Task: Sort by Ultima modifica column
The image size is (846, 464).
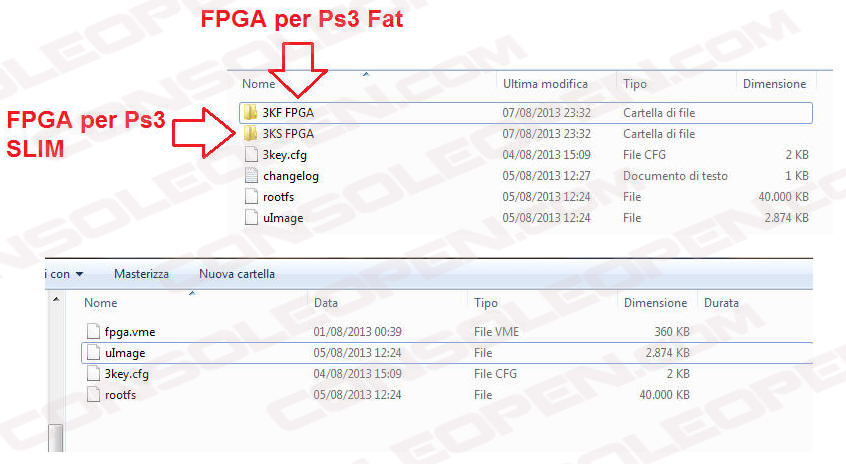Action: coord(545,84)
